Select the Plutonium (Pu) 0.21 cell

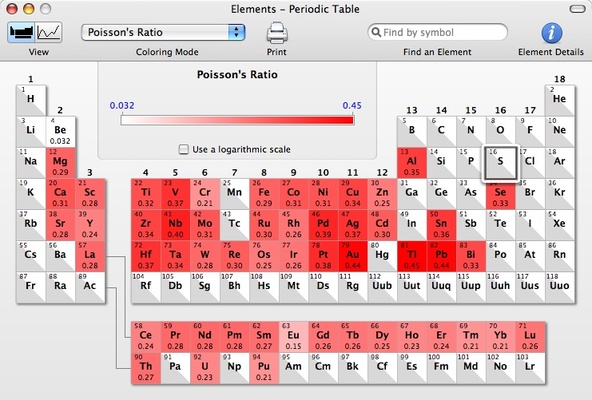pyautogui.click(x=264, y=368)
